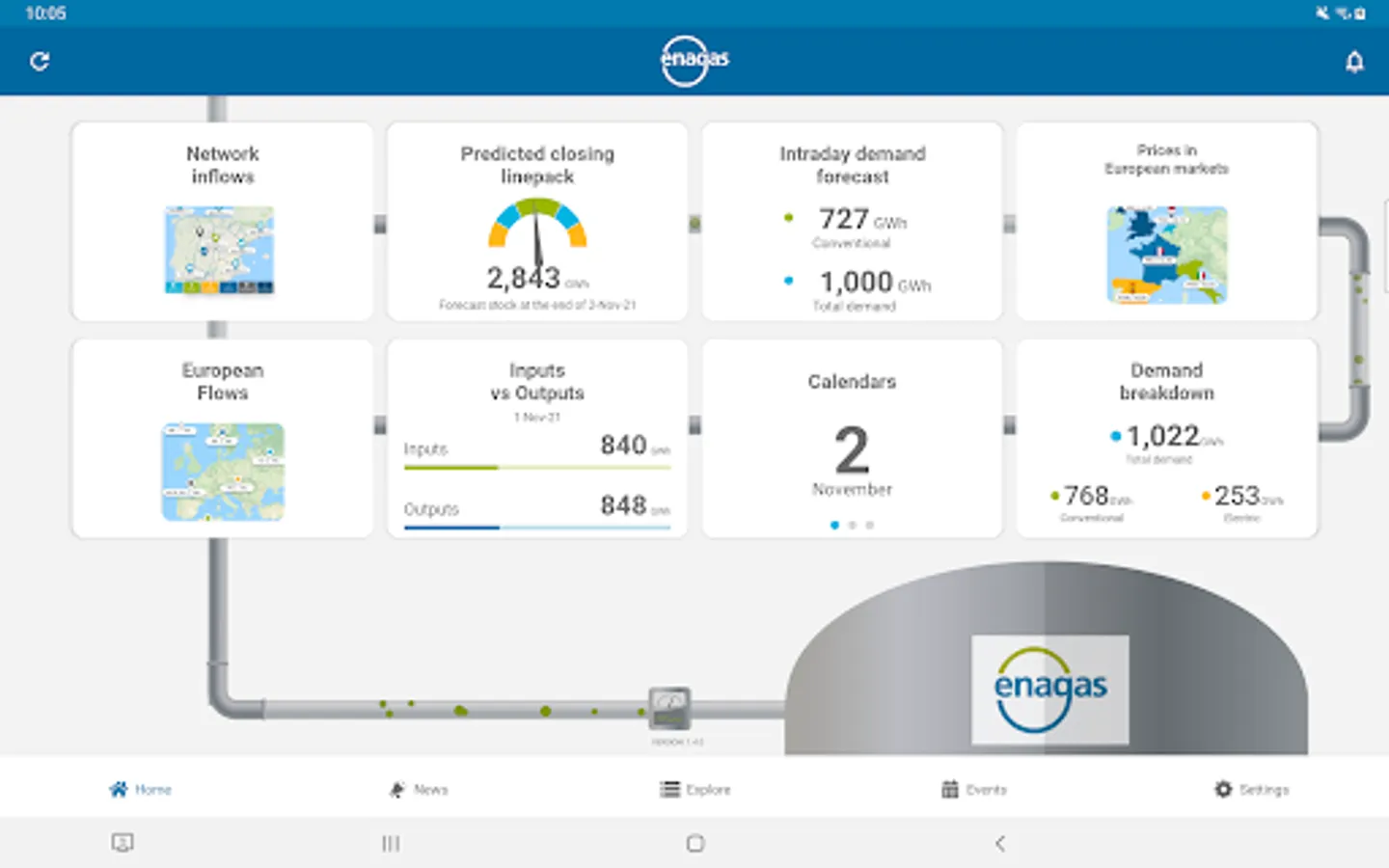The height and width of the screenshot is (868, 1389).
Task: Tap the green Inputs progress bar
Action: click(x=537, y=468)
